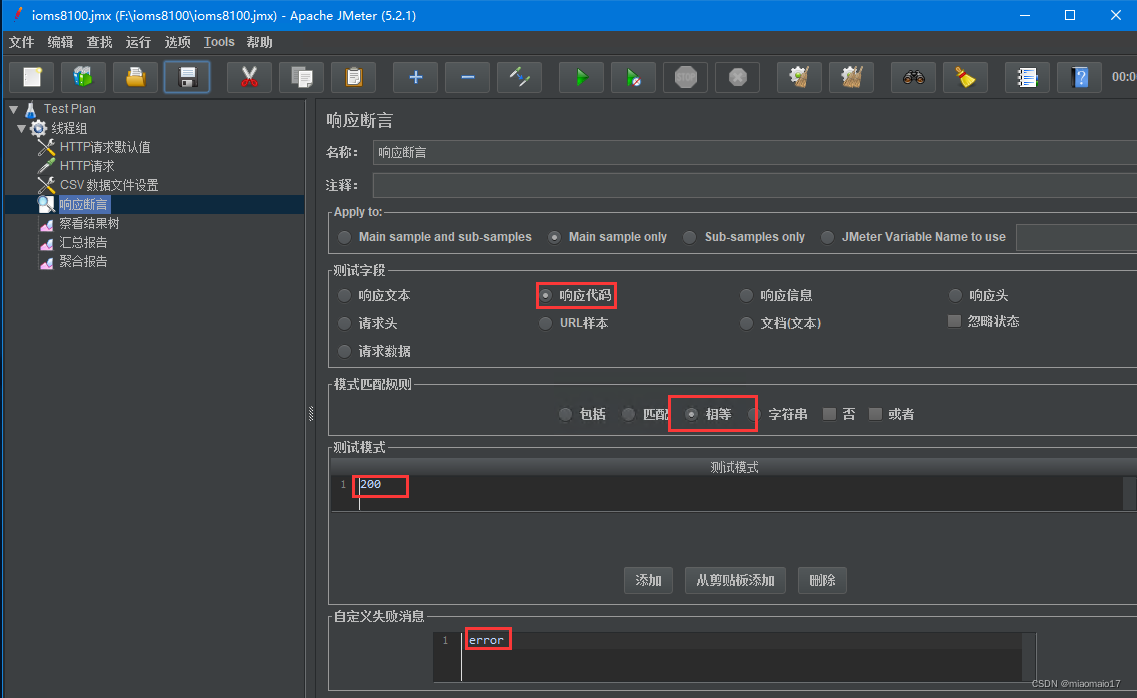Viewport: 1137px width, 698px height.
Task: Select the Test Plan flask icon
Action: 30,109
